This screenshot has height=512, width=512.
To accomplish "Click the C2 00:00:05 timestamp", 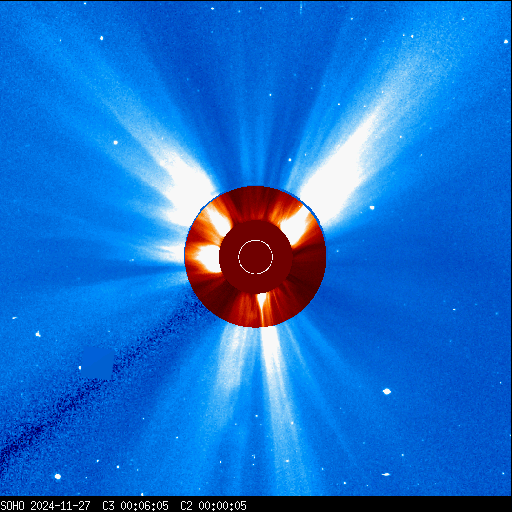I will click(213, 506).
